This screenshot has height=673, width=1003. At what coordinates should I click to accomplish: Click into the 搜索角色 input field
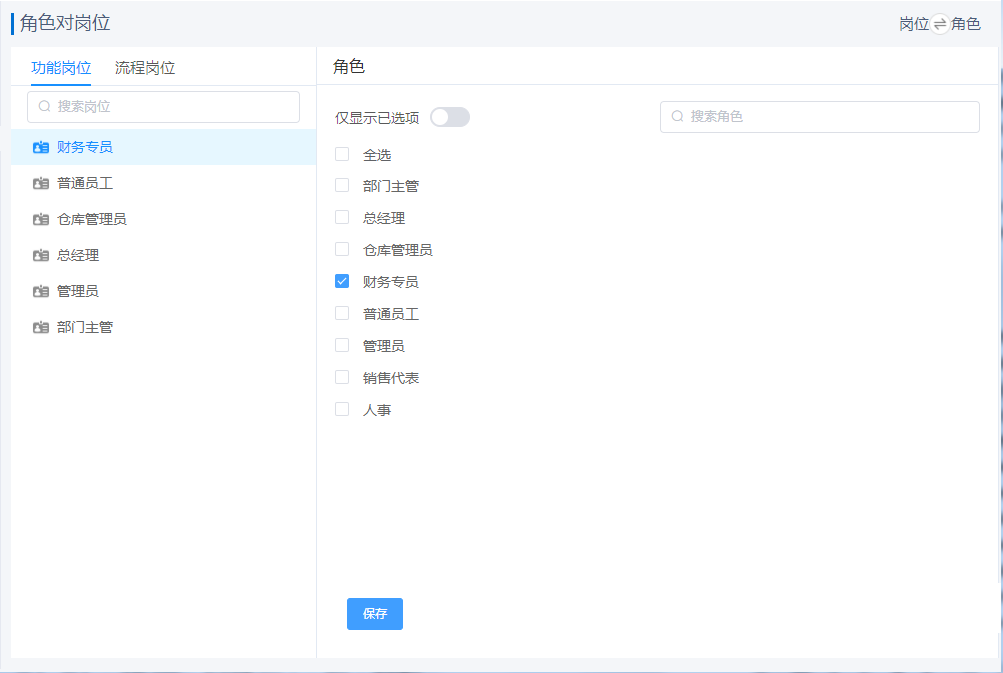pos(830,117)
